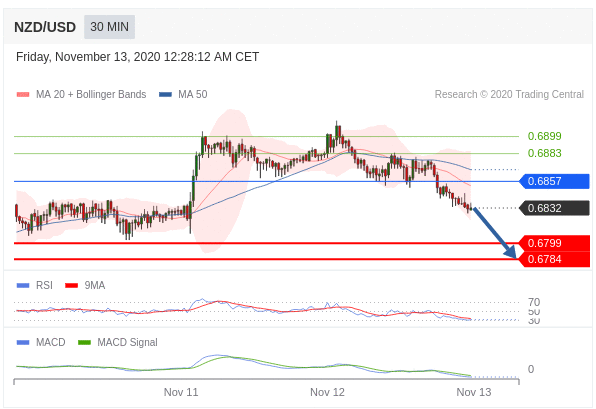This screenshot has height=409, width=596.
Task: Select the 0.6784 red target label
Action: [554, 259]
